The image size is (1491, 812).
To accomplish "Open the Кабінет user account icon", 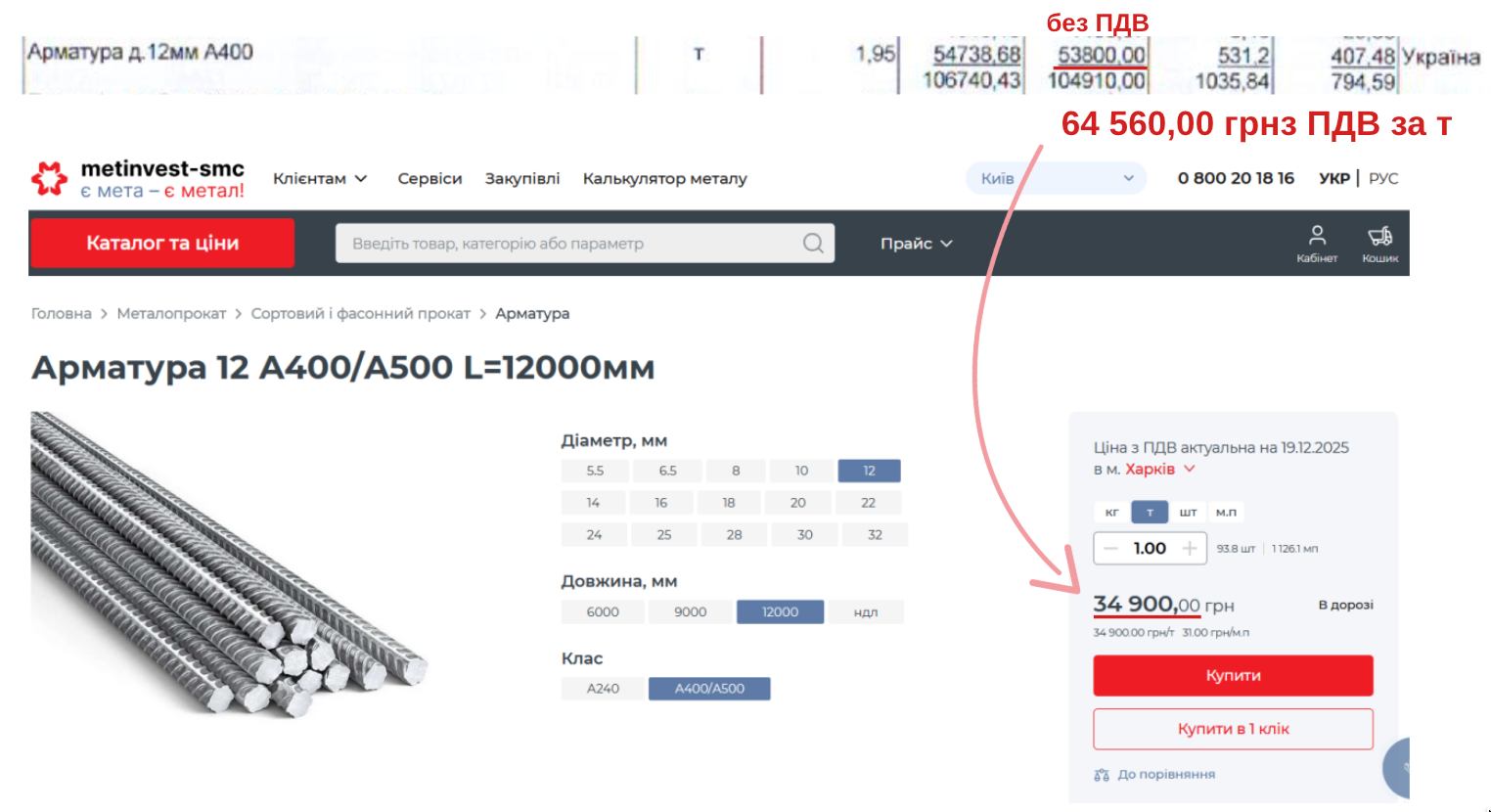I will click(1317, 236).
